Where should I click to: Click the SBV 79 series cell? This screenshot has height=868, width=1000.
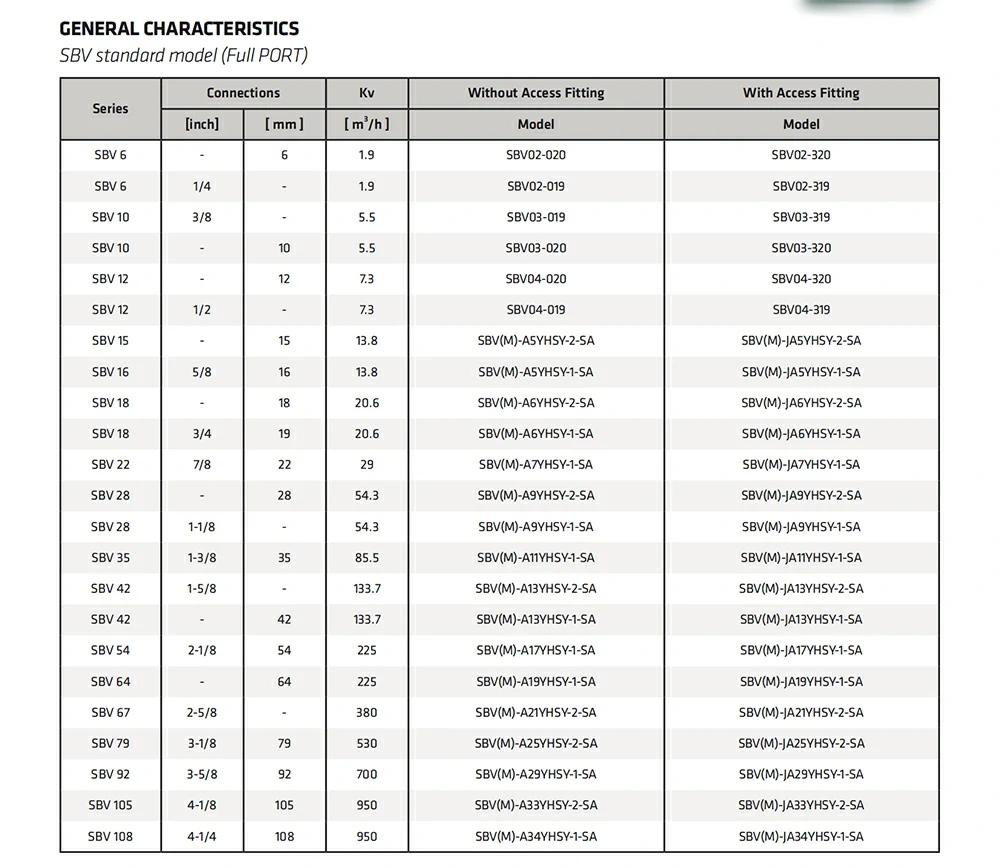point(110,744)
